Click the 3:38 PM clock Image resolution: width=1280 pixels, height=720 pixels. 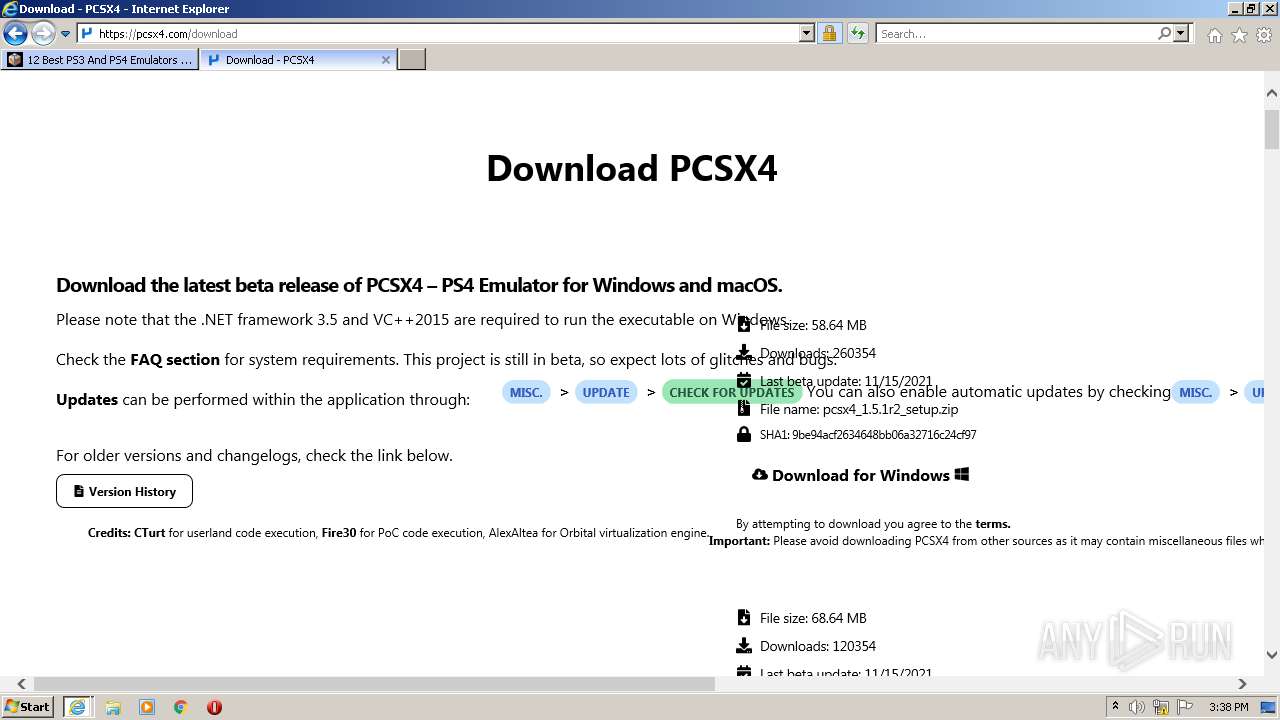pyautogui.click(x=1229, y=707)
